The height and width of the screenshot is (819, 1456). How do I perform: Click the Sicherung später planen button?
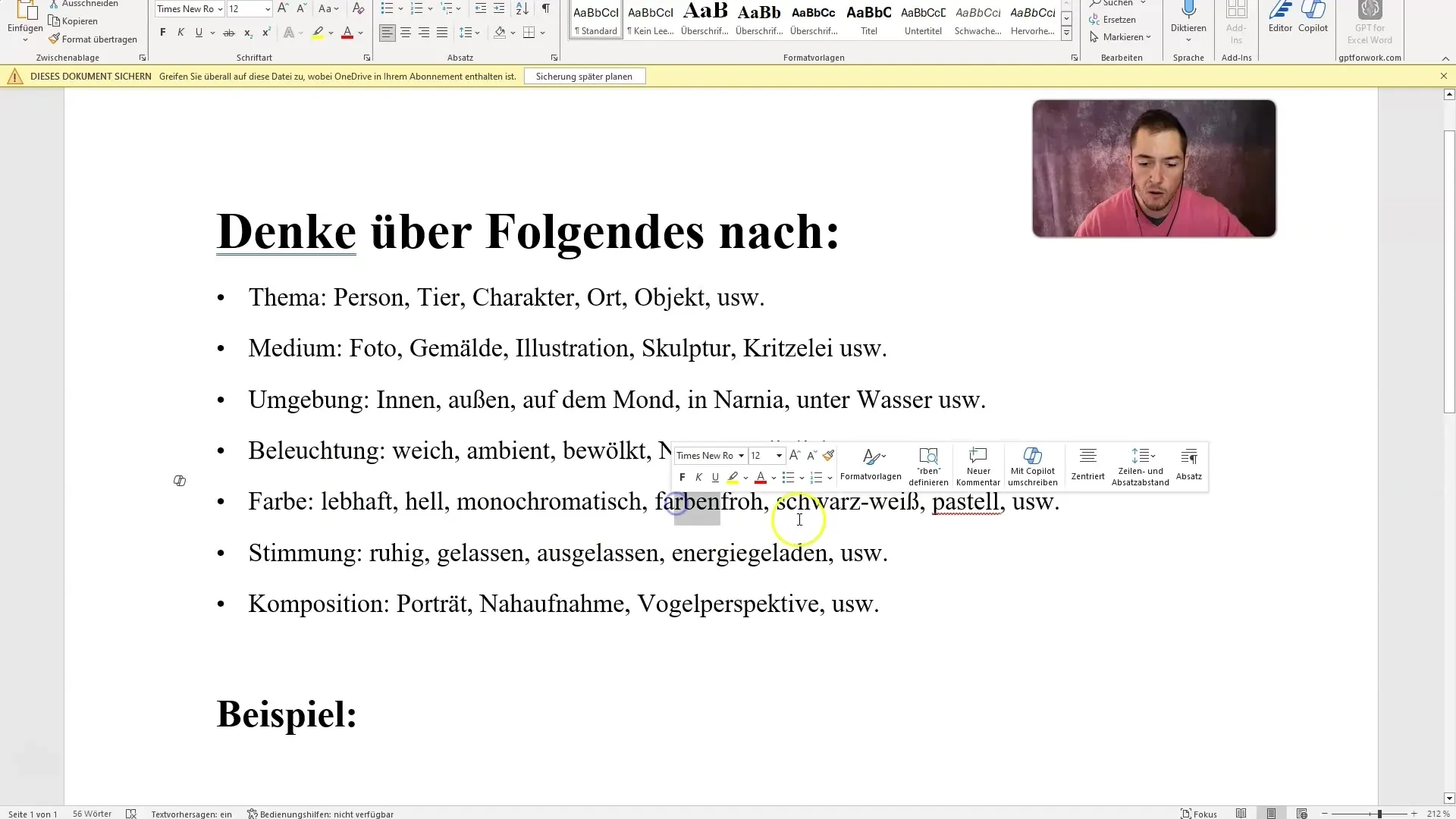(586, 76)
